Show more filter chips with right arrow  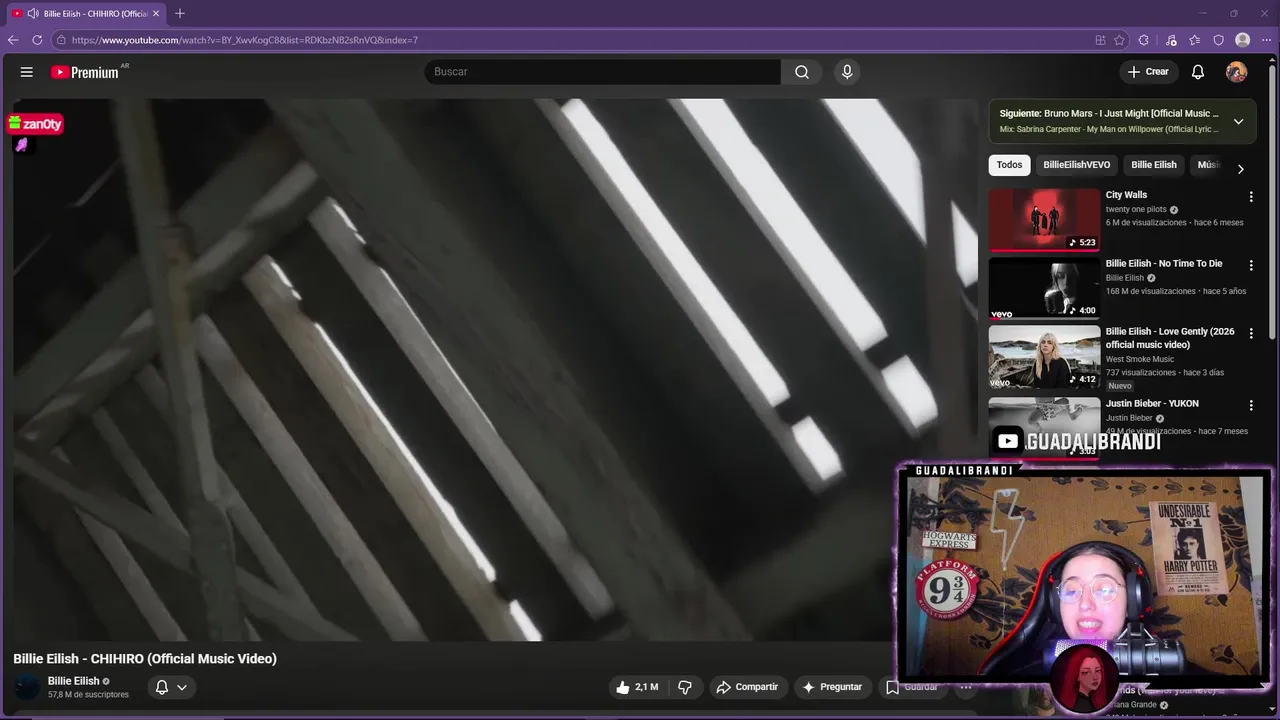click(x=1240, y=168)
